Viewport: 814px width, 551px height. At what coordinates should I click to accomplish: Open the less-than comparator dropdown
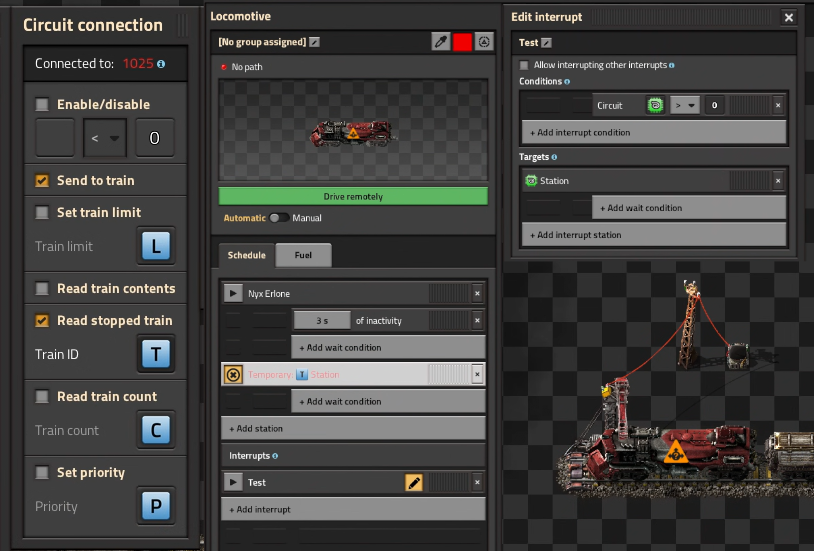point(104,138)
